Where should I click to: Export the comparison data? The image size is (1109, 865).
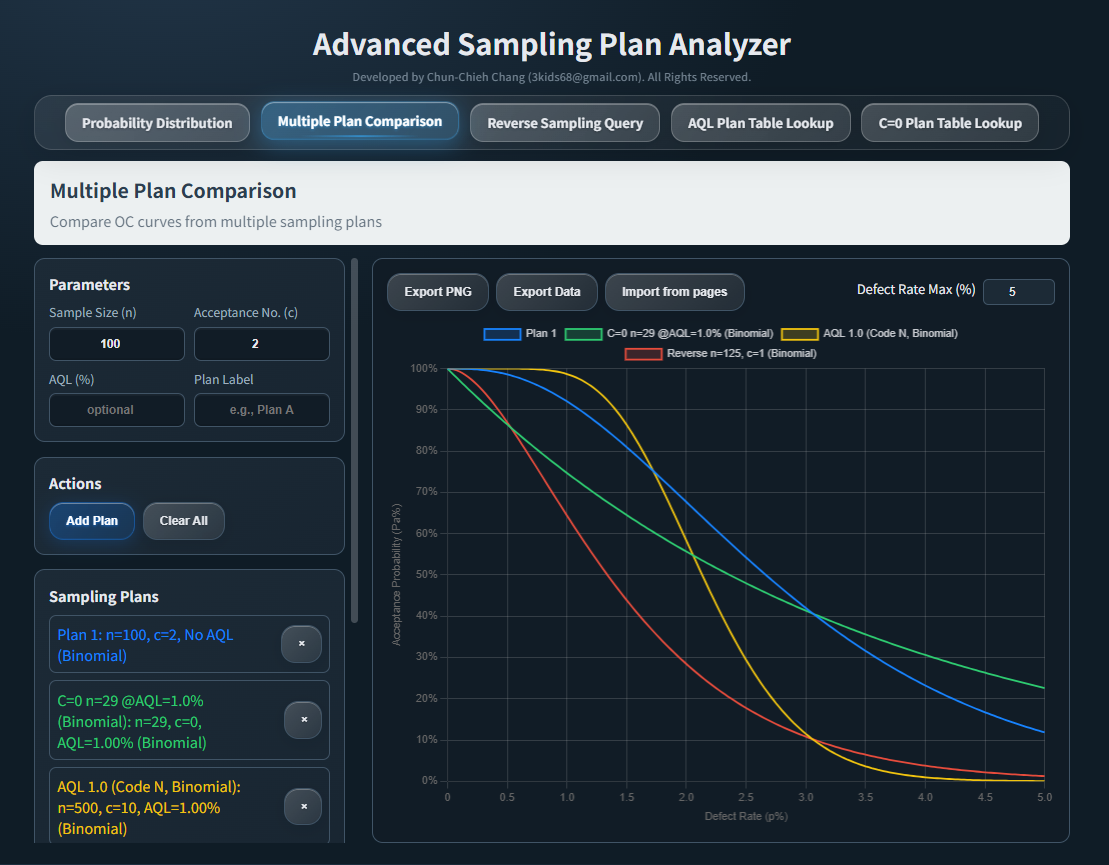point(546,291)
